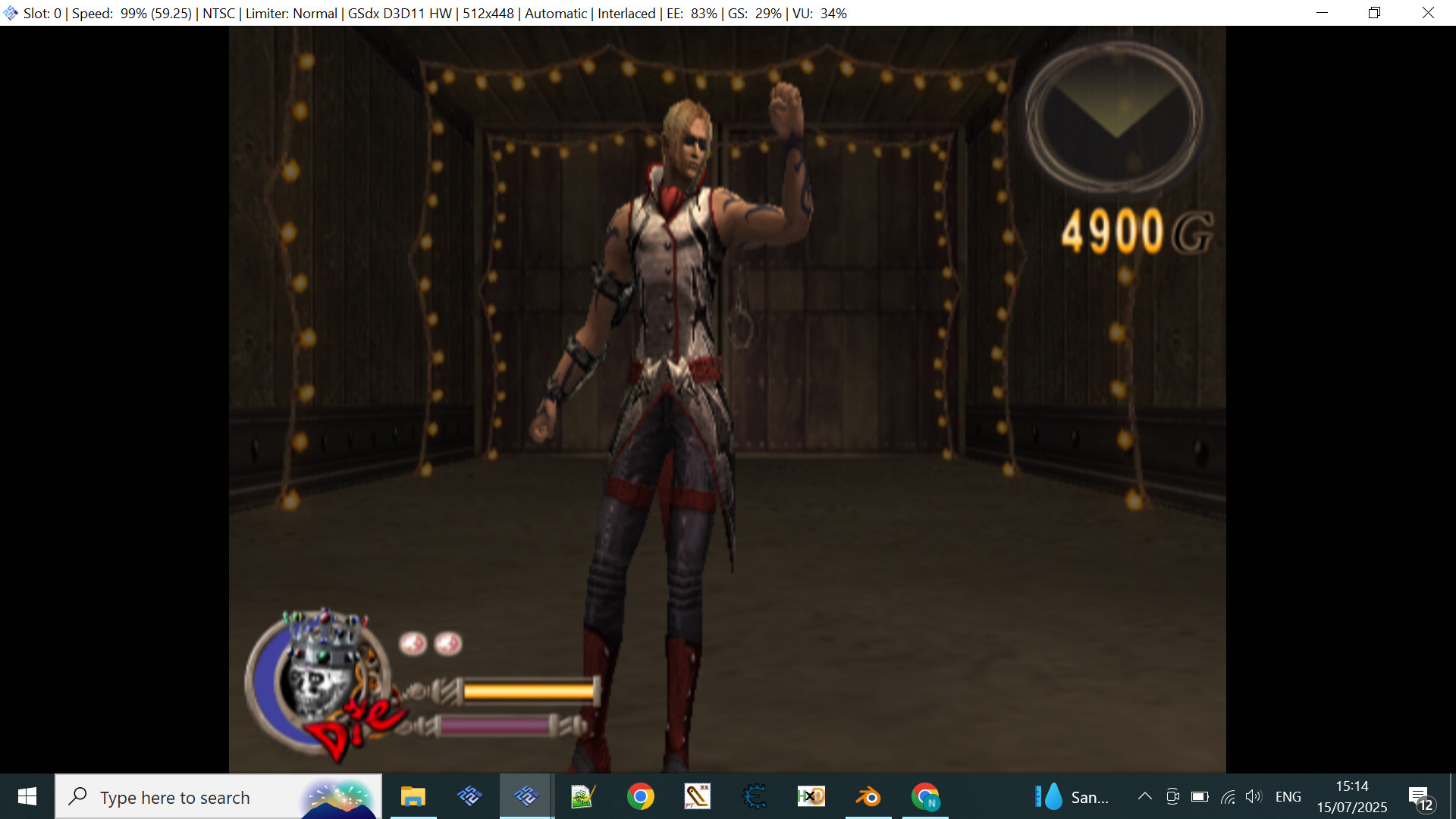
Task: Open the Start menu
Action: tap(26, 796)
